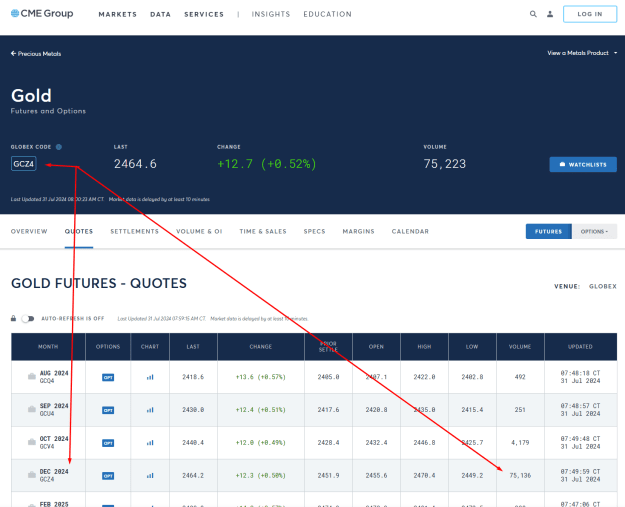This screenshot has width=625, height=507.
Task: Click the DEC 2024 month label
Action: (x=54, y=472)
